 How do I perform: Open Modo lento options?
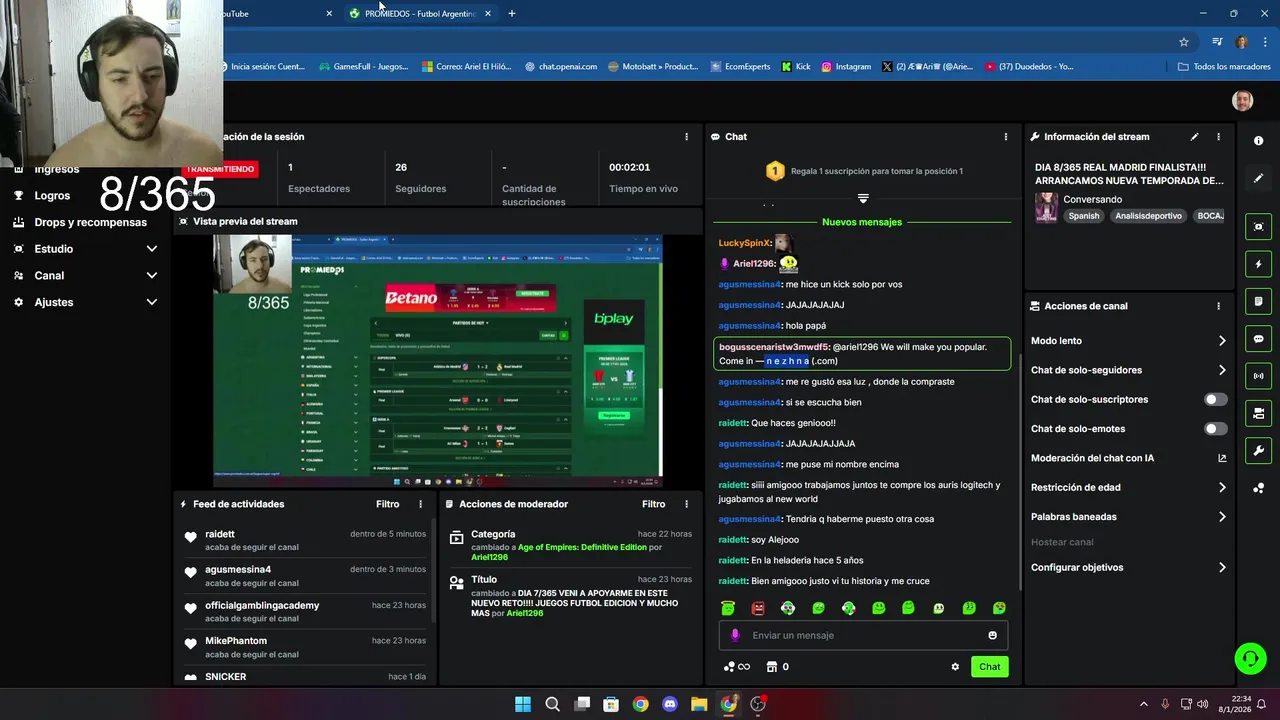1128,341
